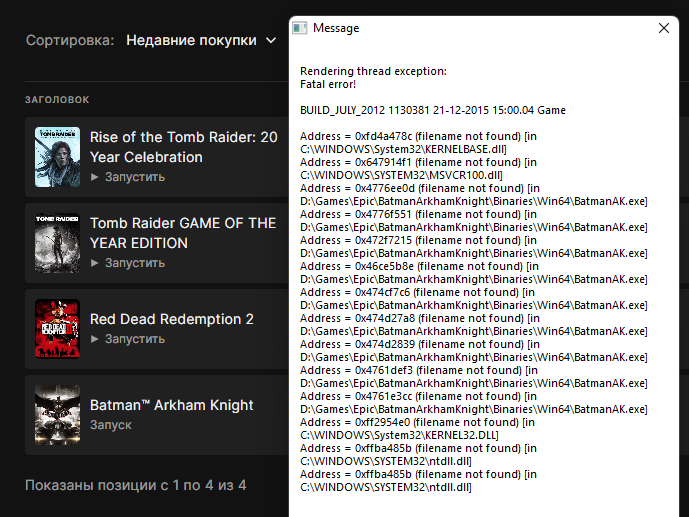The width and height of the screenshot is (689, 517).
Task: Click the Rendering thread exception line
Action: point(374,71)
